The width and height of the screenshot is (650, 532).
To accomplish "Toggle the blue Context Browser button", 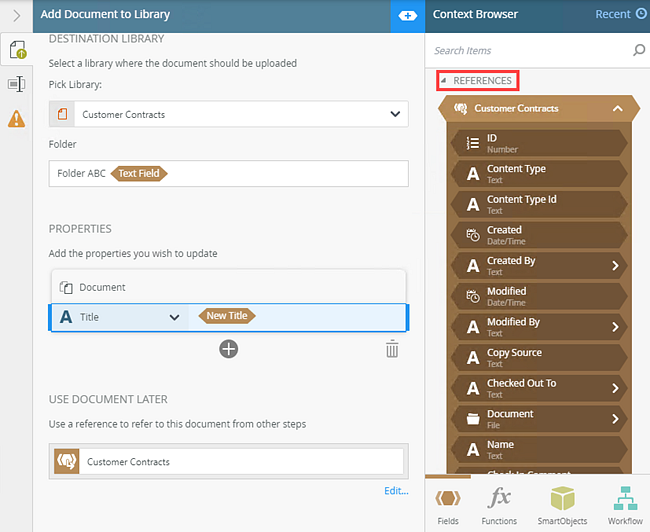I will (x=407, y=15).
